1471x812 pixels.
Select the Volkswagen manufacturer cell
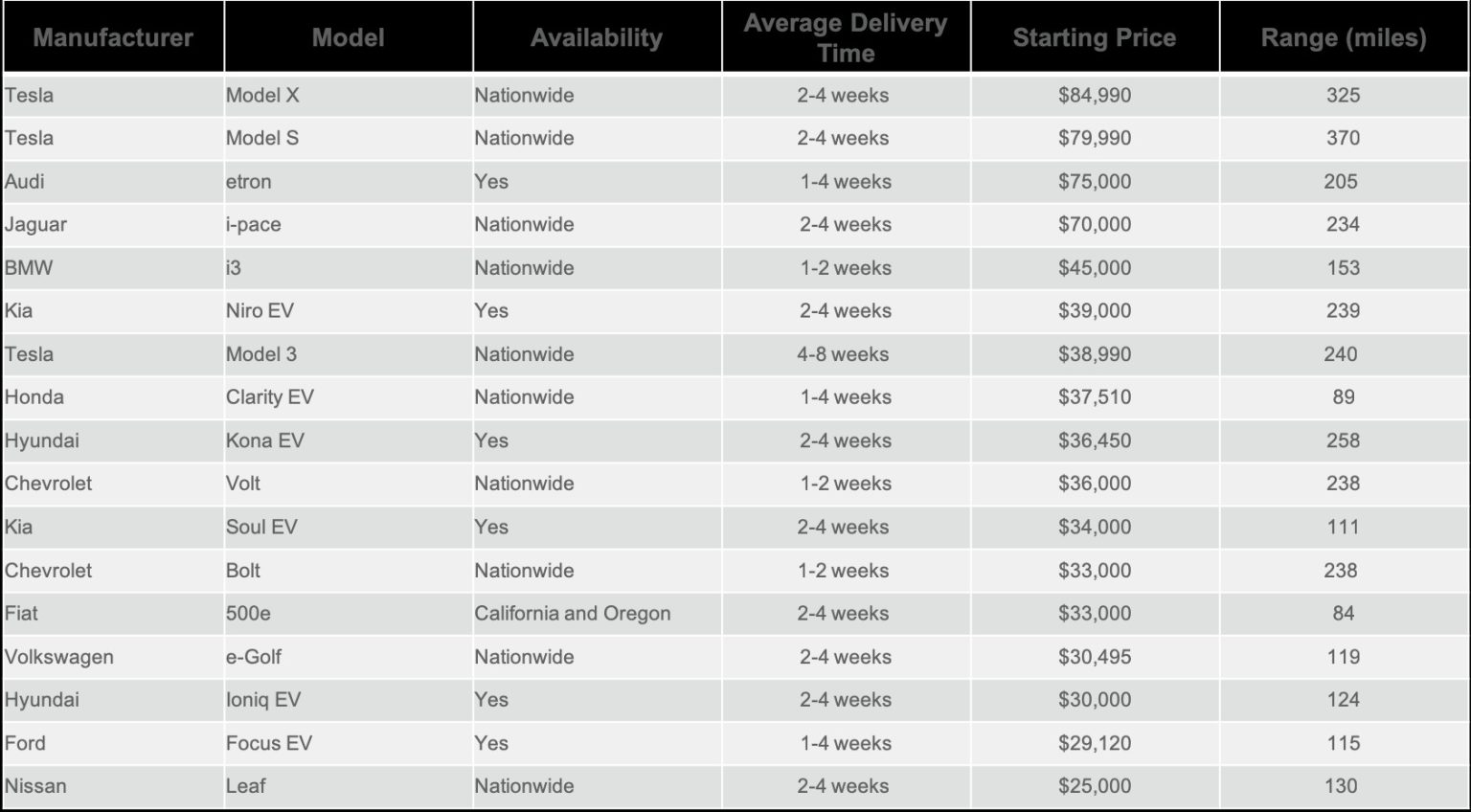(x=58, y=657)
